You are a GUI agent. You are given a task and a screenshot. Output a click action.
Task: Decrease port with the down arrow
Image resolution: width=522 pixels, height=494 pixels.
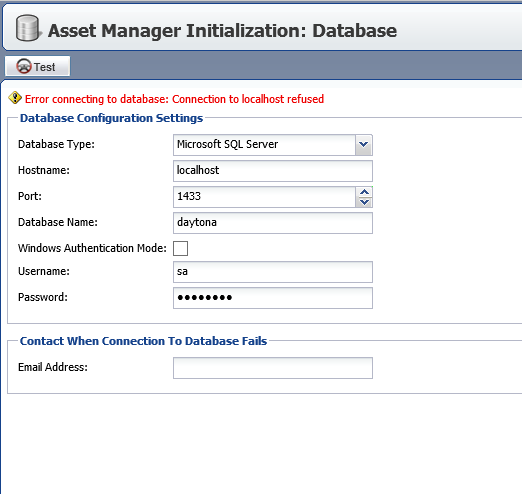pos(364,202)
